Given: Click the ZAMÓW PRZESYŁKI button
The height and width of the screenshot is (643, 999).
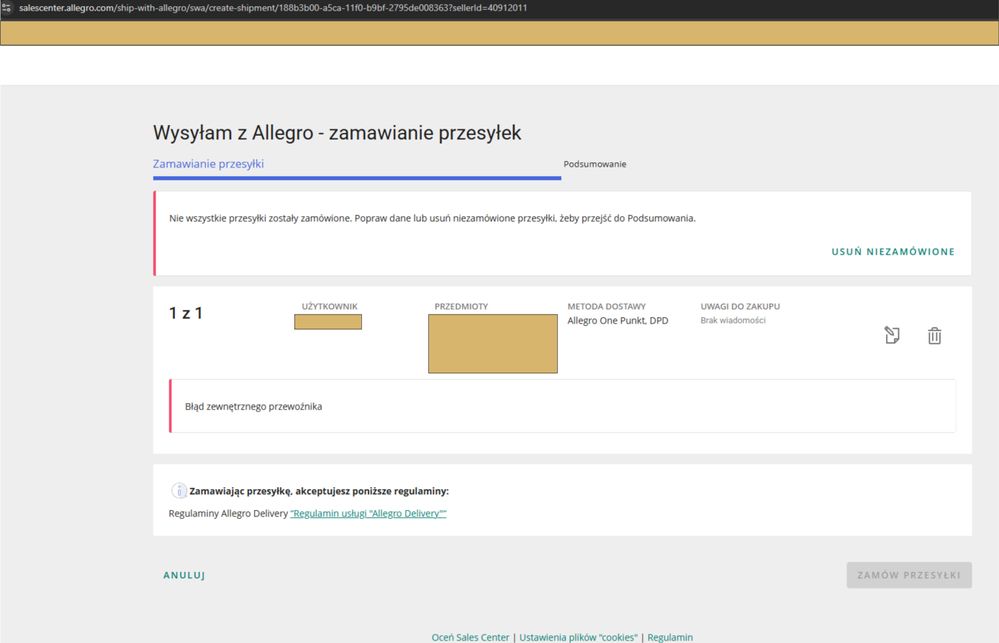Looking at the screenshot, I should 908,575.
